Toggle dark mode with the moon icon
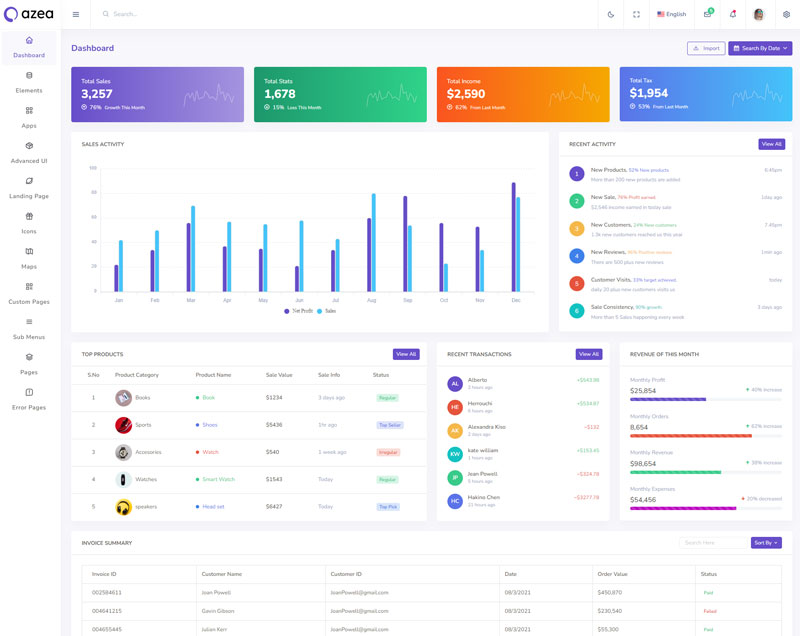 click(x=611, y=14)
